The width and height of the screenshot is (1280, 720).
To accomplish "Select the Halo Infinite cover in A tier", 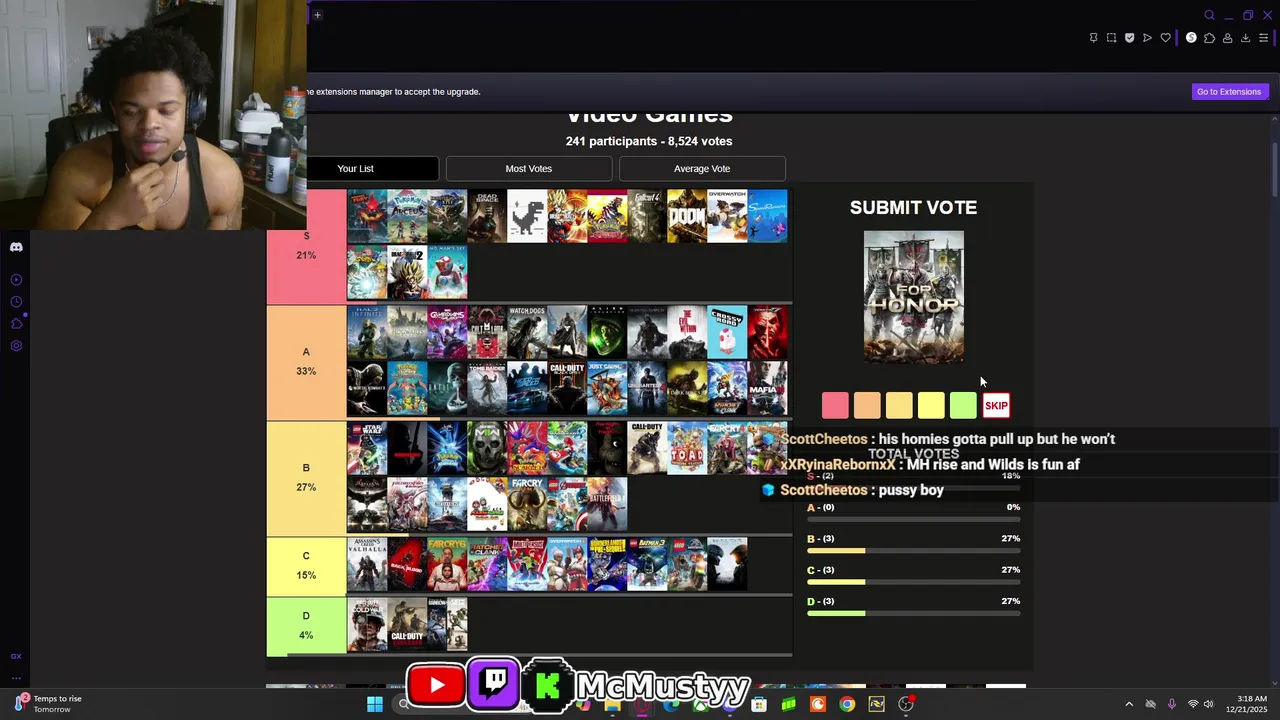I will point(367,332).
